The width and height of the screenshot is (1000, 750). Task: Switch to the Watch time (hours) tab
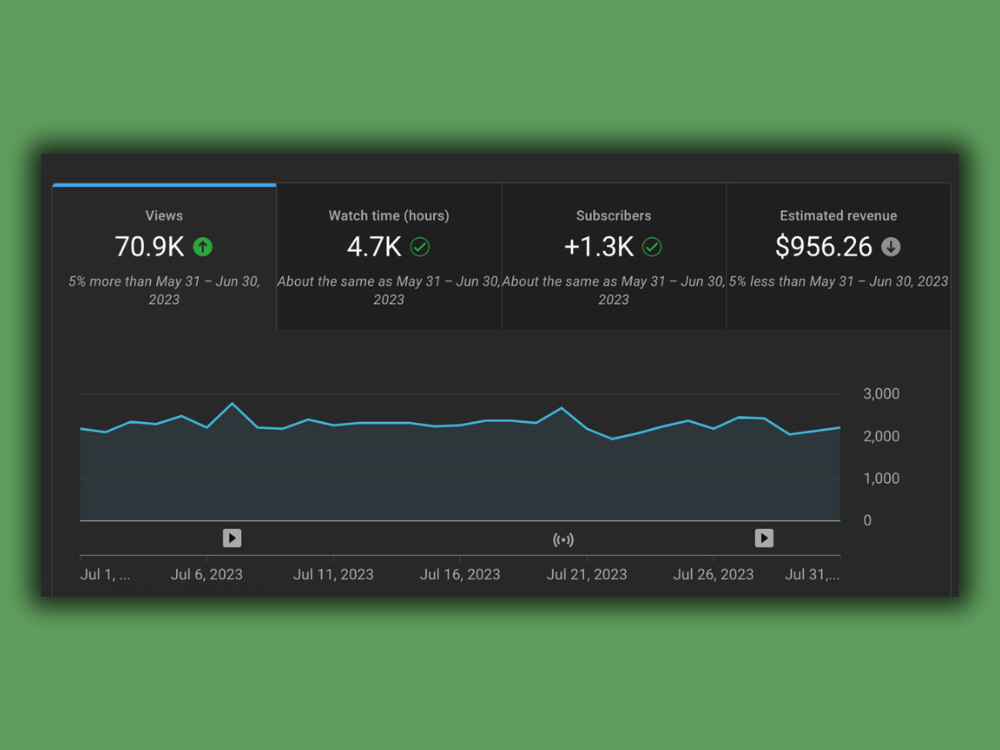(x=389, y=256)
